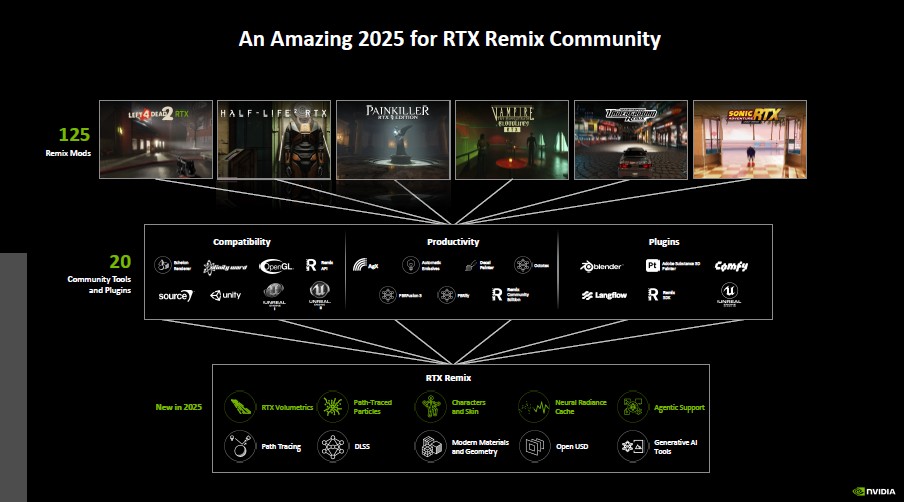Click the NVIDIA logo in the corner

874,492
